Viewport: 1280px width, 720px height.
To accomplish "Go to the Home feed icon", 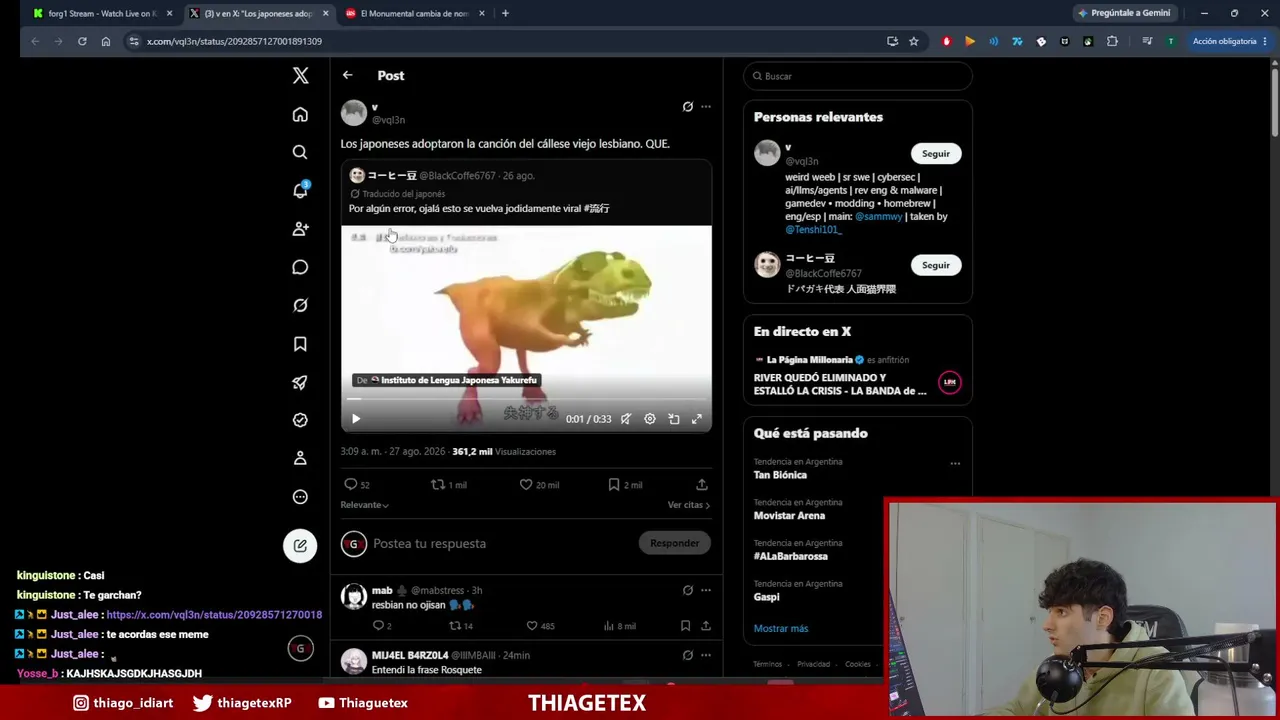I will (300, 115).
